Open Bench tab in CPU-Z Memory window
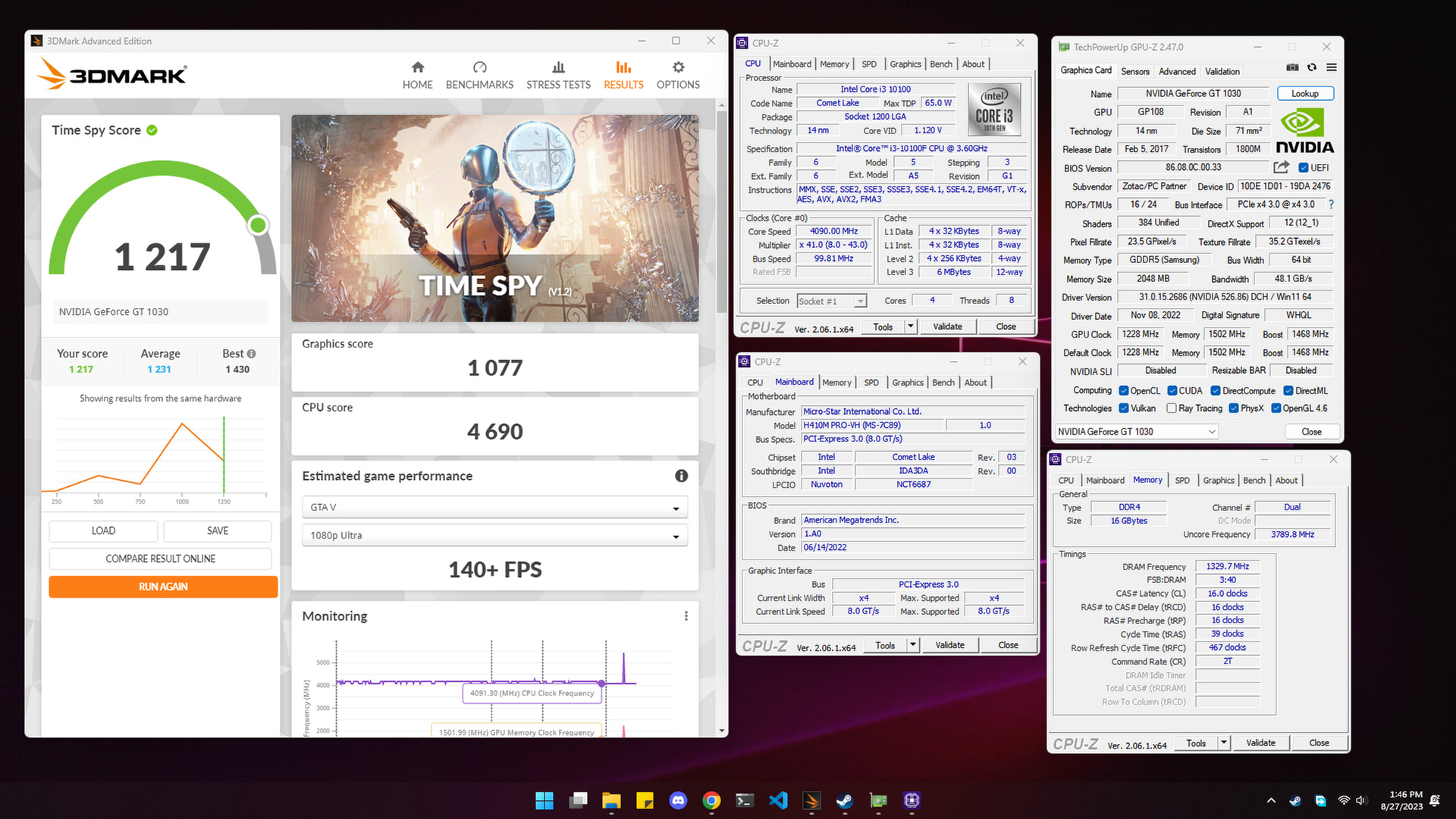 (x=1254, y=481)
